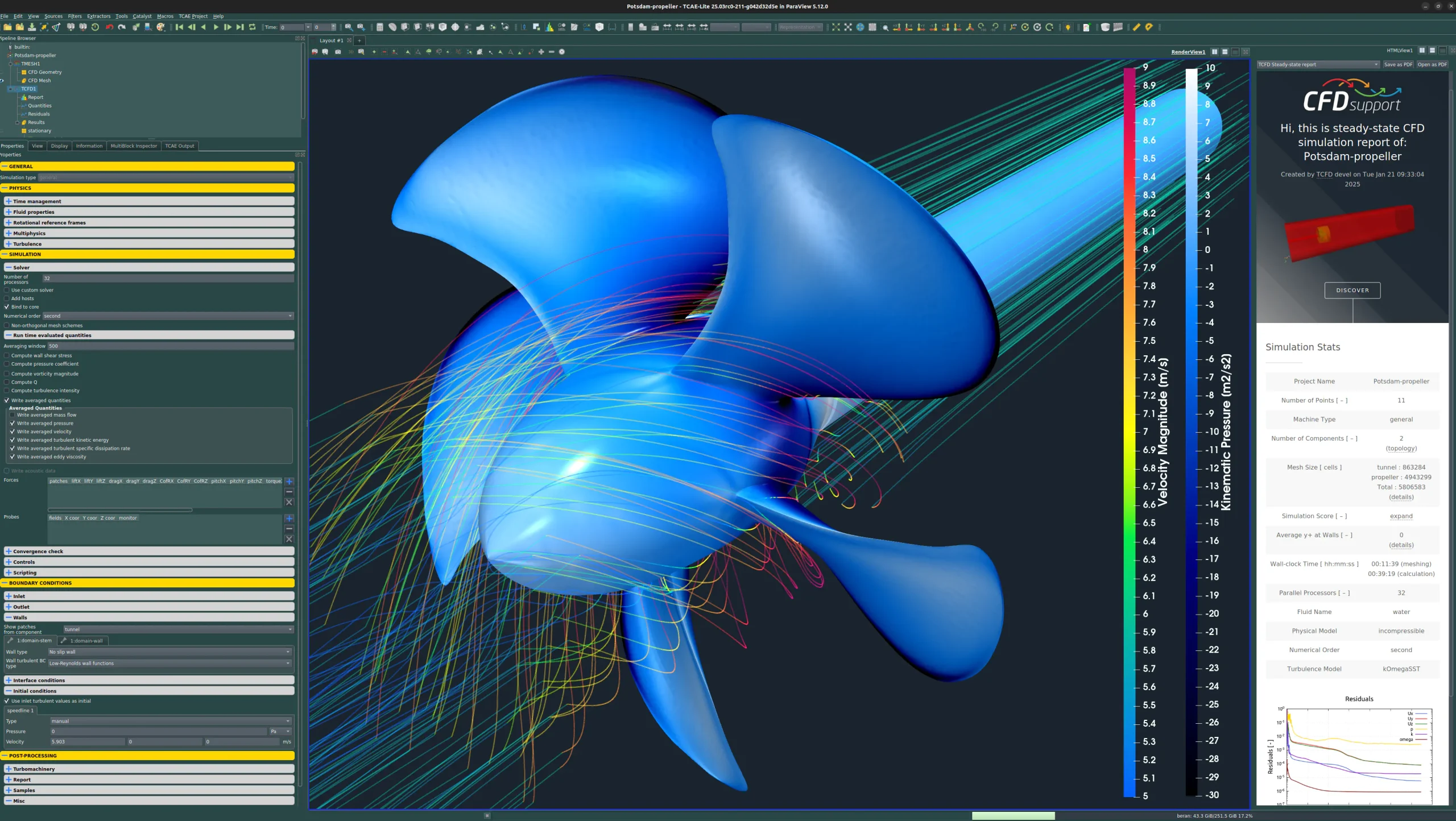Split RenderView1 horizontally
The width and height of the screenshot is (1456, 821).
pyautogui.click(x=1214, y=52)
